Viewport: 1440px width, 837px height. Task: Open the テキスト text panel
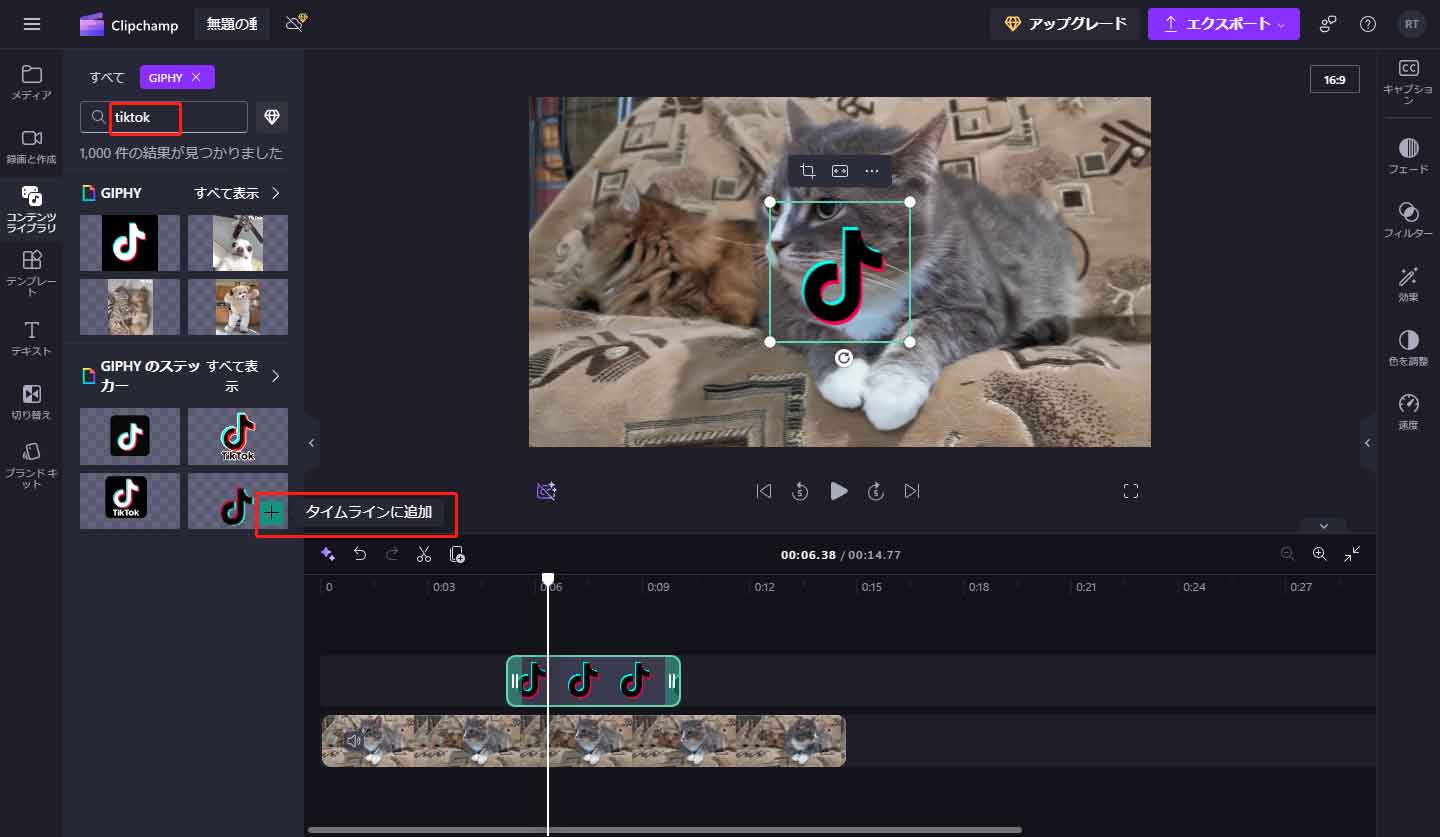31,338
